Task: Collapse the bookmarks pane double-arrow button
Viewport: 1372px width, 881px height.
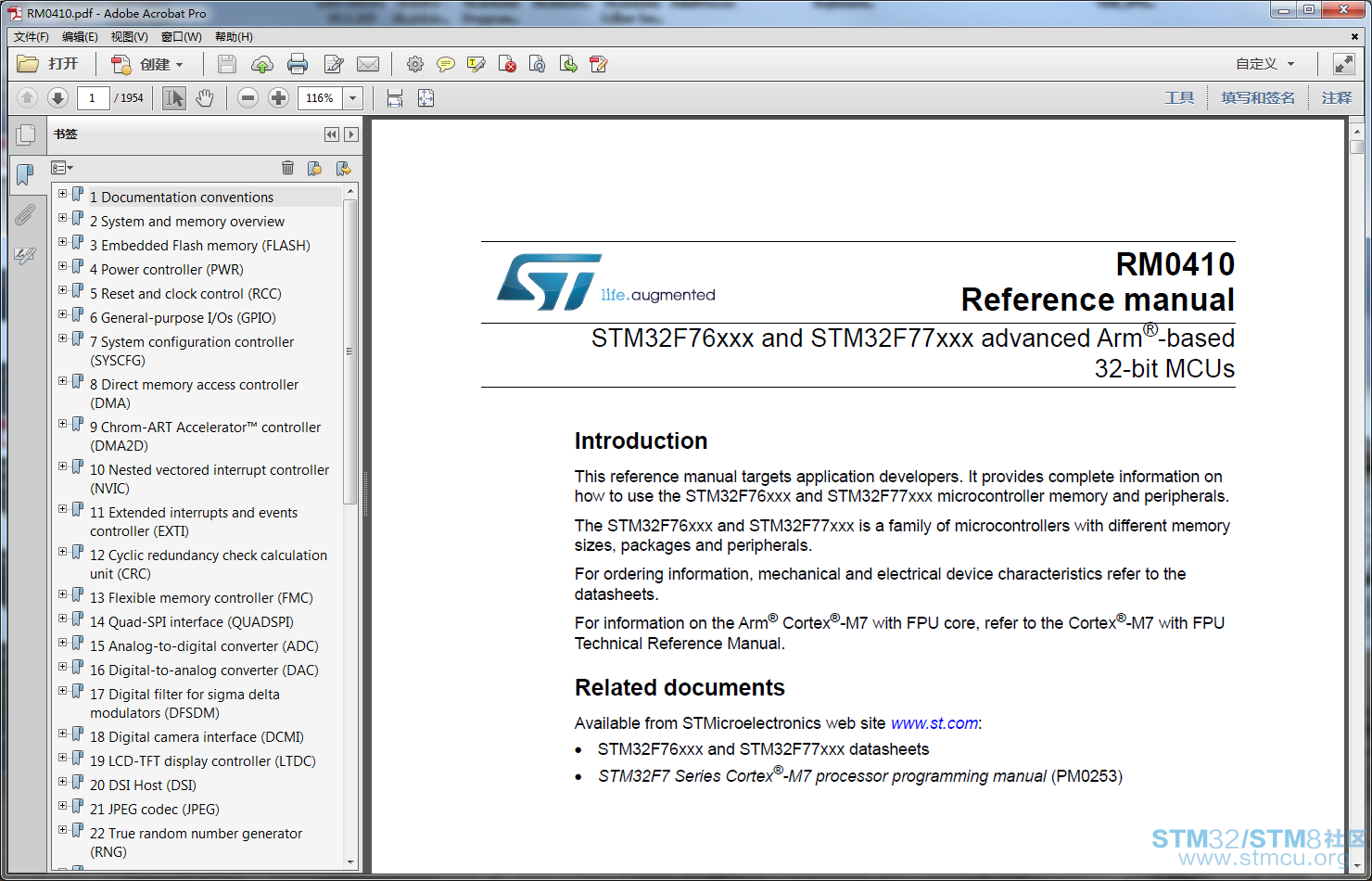Action: point(332,134)
